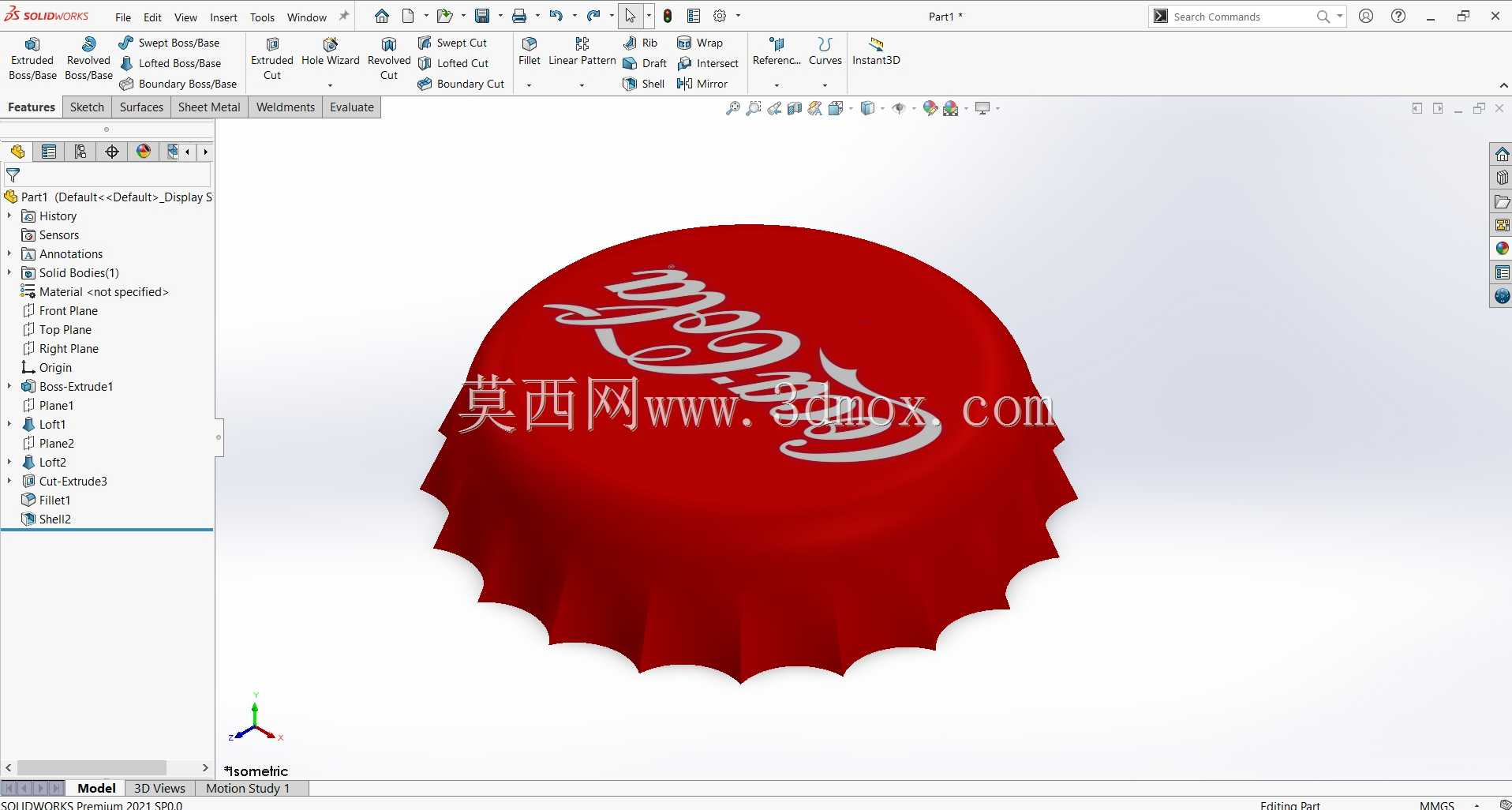This screenshot has width=1512, height=810.
Task: Open the Motion Study 1 tab
Action: click(248, 788)
